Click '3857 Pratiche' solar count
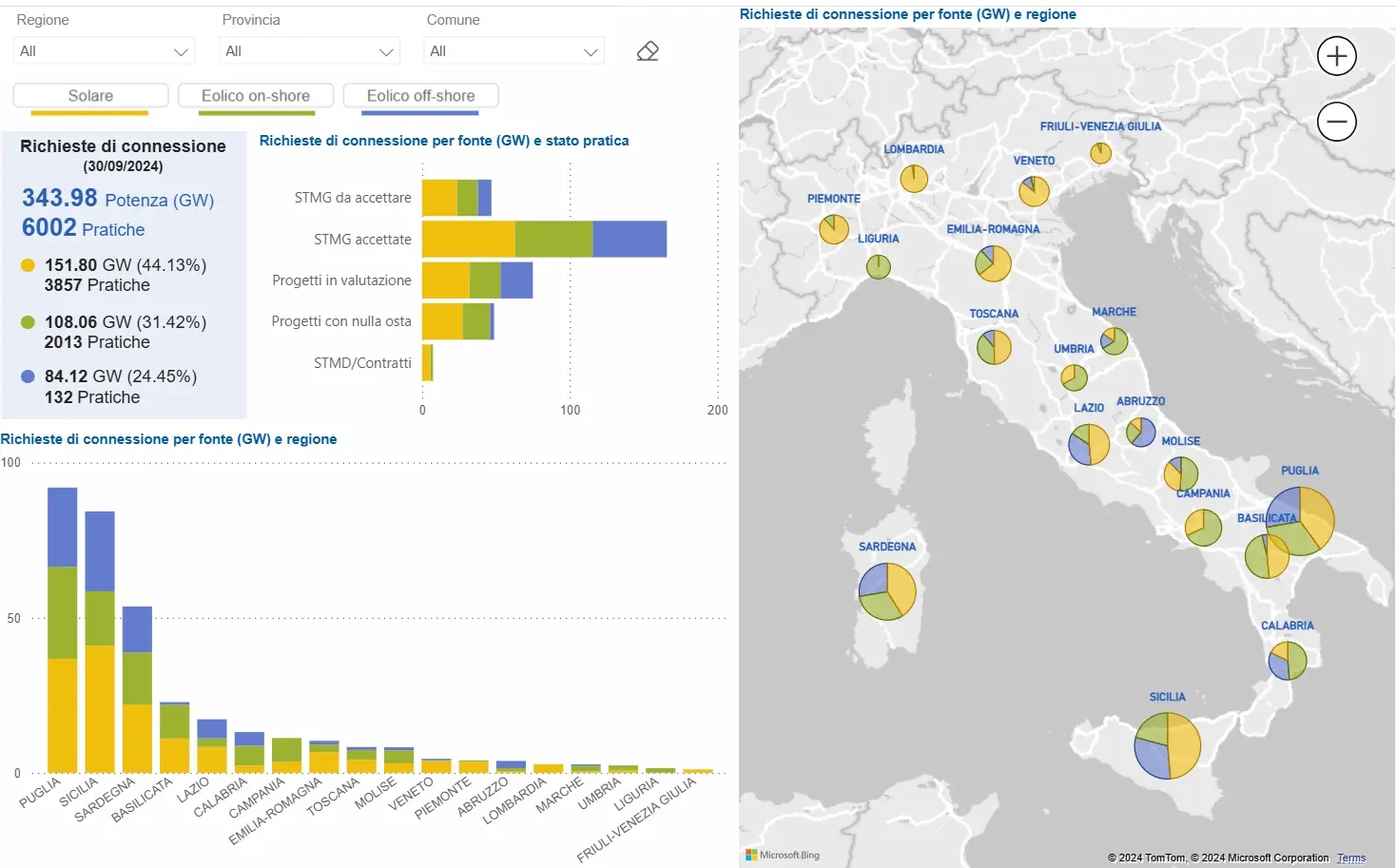Image resolution: width=1396 pixels, height=868 pixels. (97, 285)
